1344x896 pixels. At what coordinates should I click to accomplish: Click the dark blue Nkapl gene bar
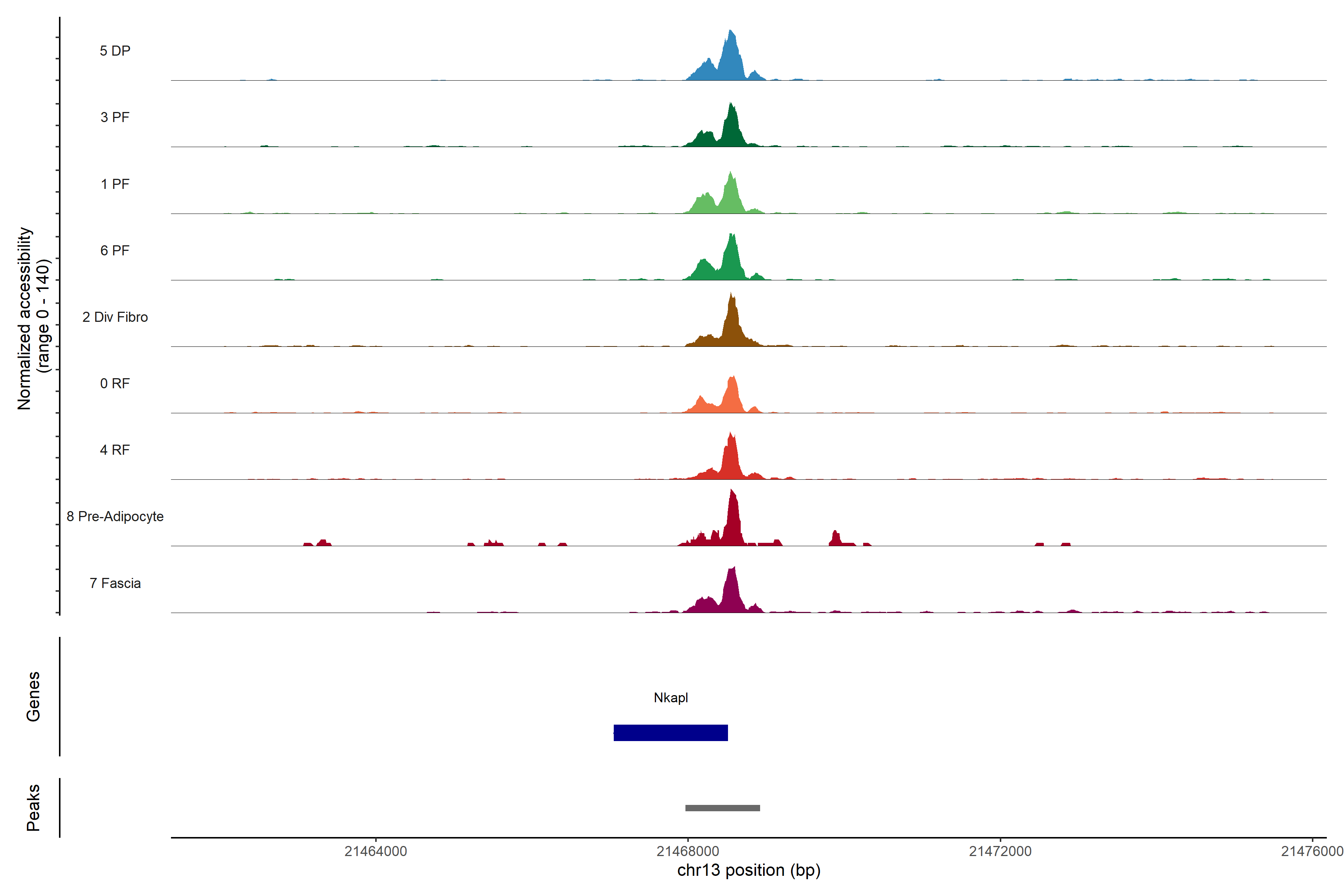[670, 732]
